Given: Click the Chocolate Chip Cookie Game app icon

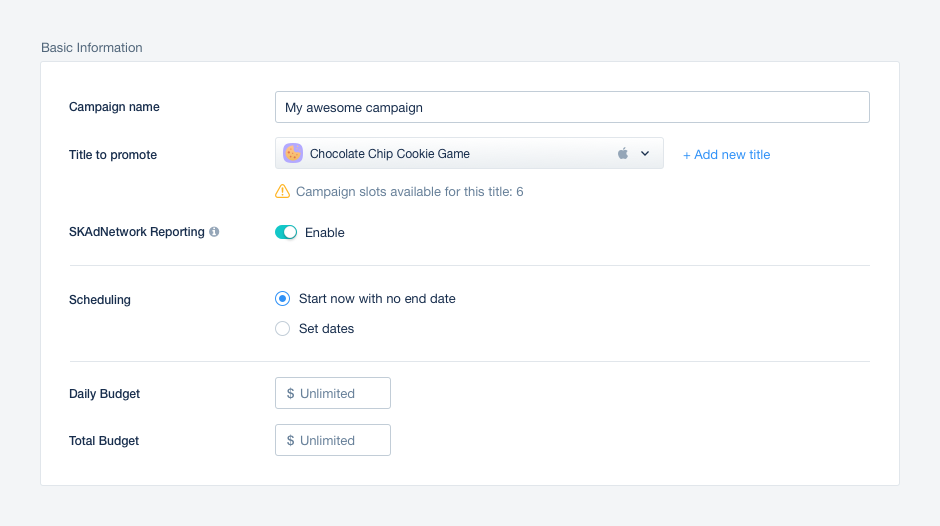Looking at the screenshot, I should (x=293, y=154).
